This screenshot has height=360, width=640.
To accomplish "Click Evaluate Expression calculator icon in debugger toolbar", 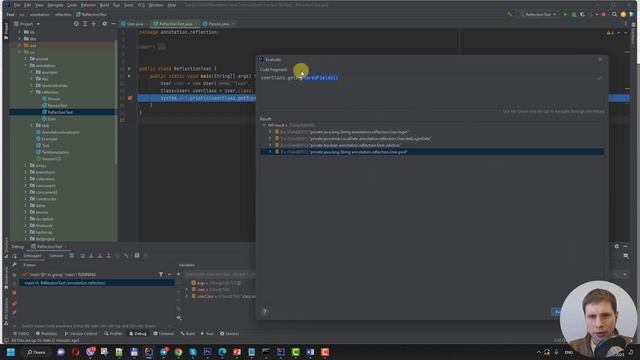I will 137,256.
